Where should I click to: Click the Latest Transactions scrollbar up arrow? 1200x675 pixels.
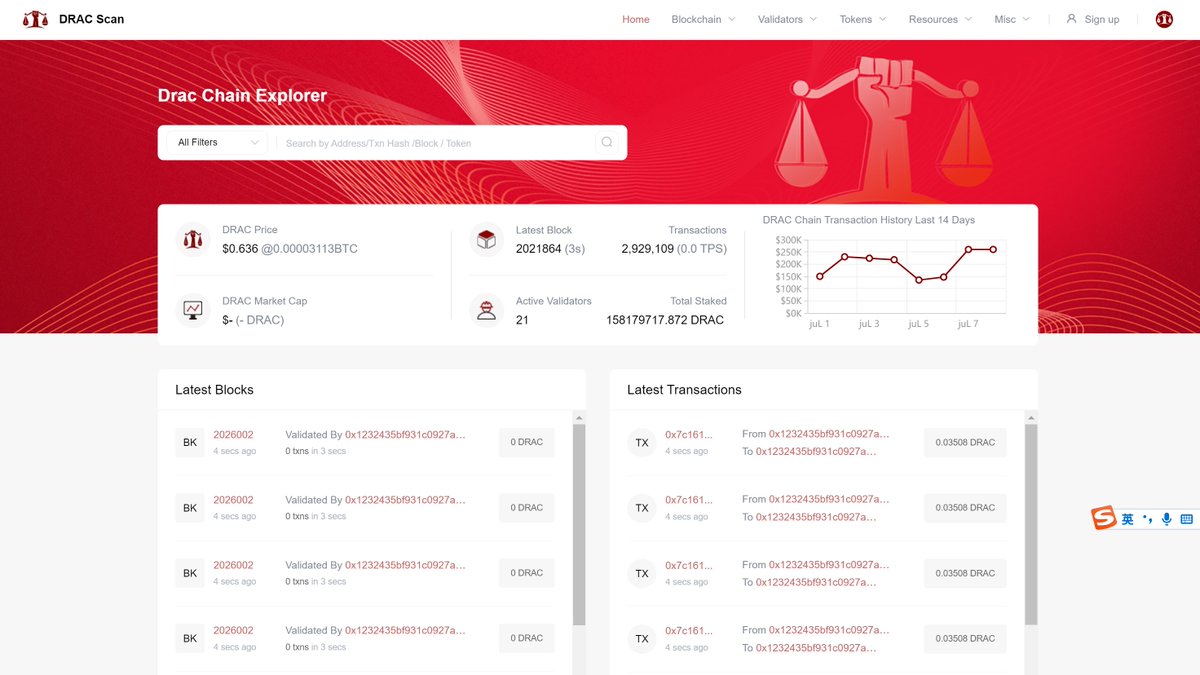pos(1031,416)
